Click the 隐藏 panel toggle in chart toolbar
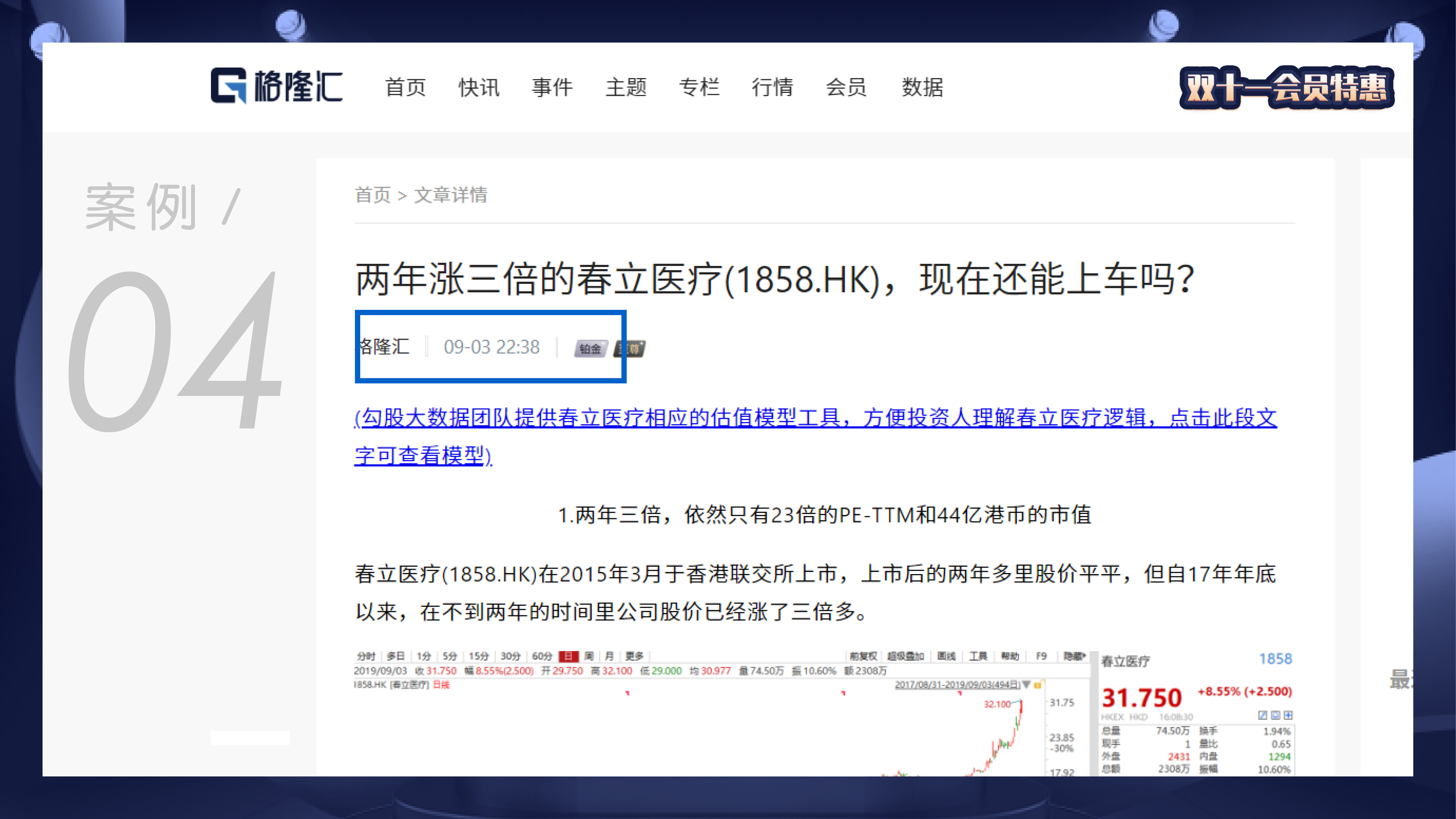Viewport: 1456px width, 819px height. (1075, 656)
